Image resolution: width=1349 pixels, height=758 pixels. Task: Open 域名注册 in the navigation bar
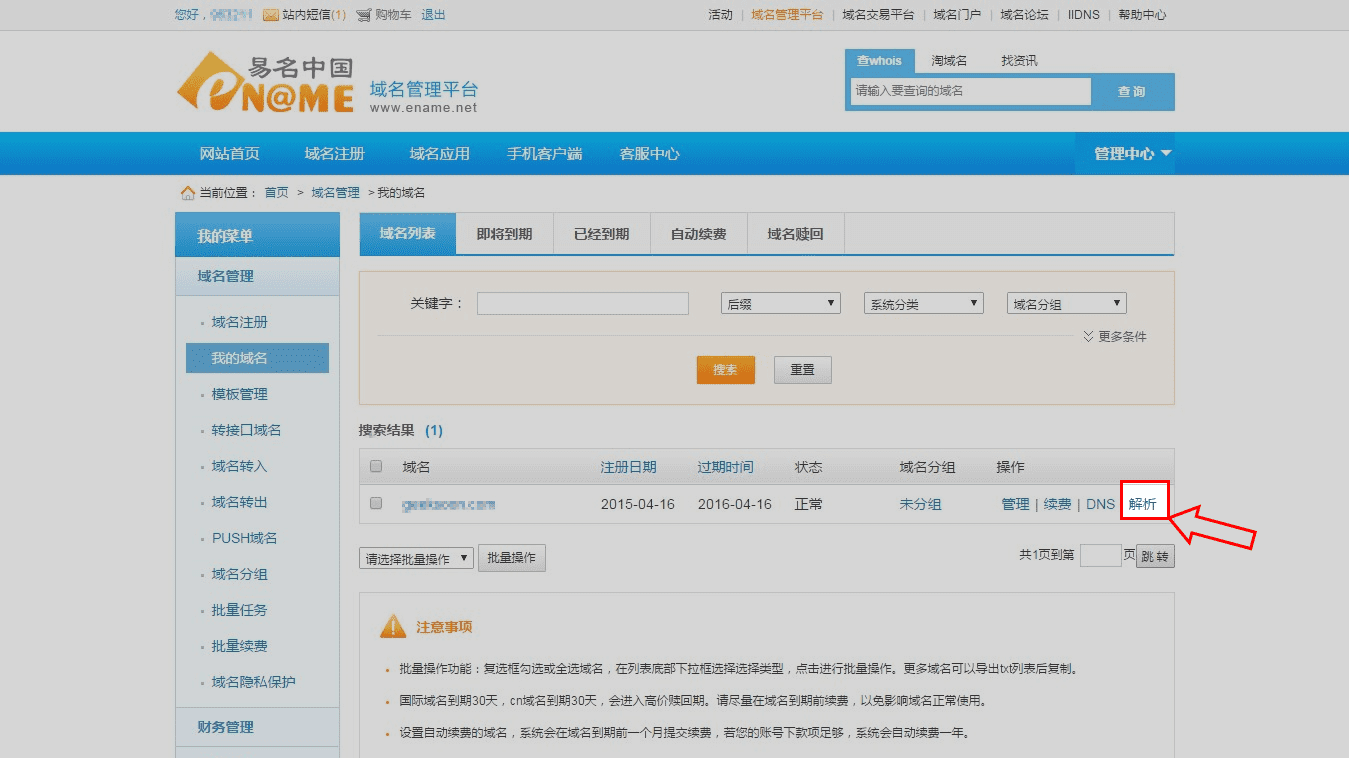[x=335, y=154]
